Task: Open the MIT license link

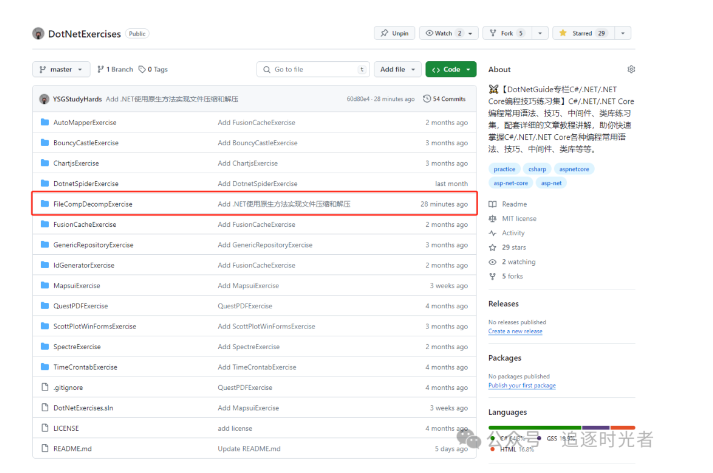Action: 512,219
